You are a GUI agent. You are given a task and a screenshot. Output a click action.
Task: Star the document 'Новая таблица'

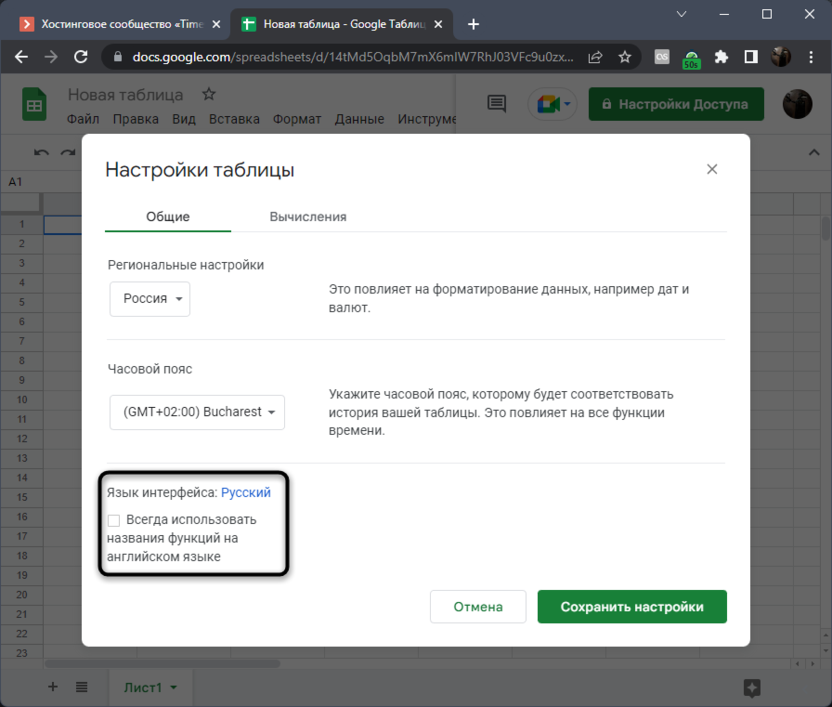click(x=209, y=94)
